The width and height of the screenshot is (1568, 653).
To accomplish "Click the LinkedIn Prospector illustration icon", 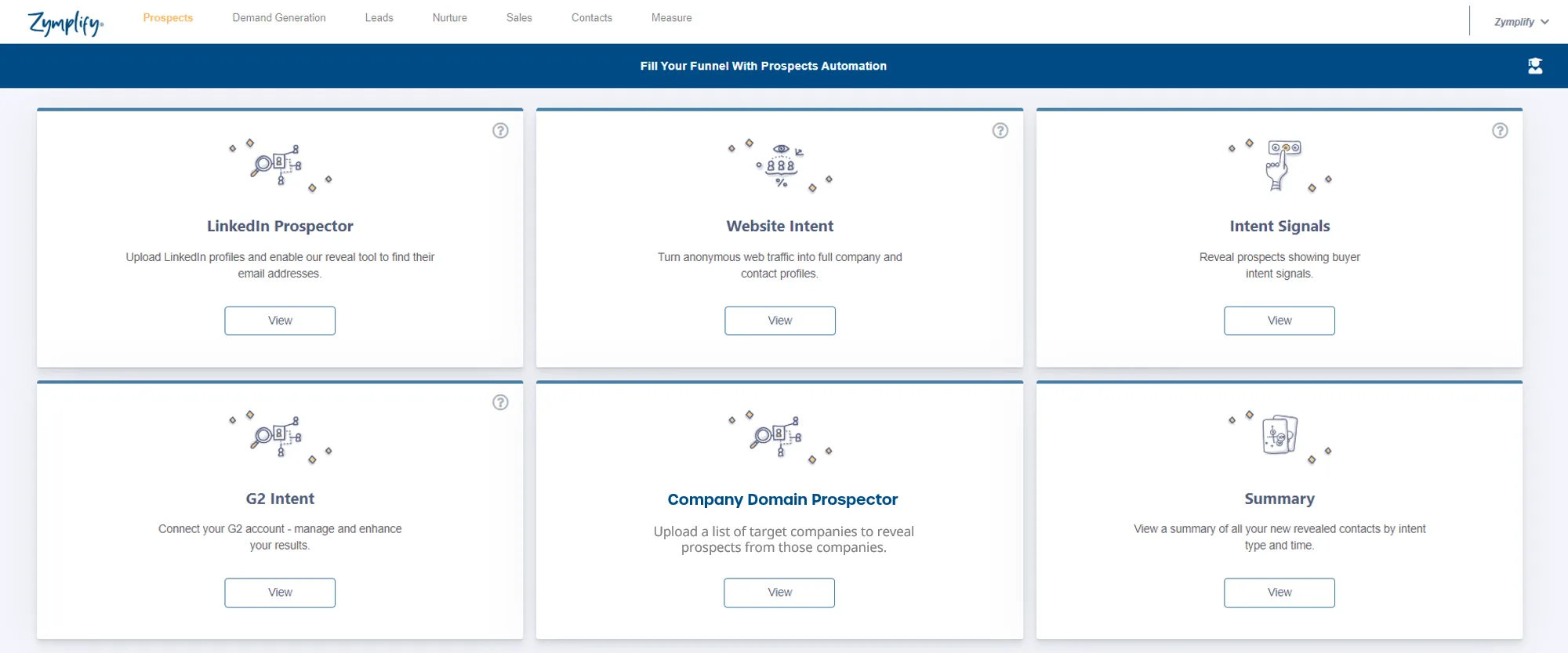I will tap(280, 165).
